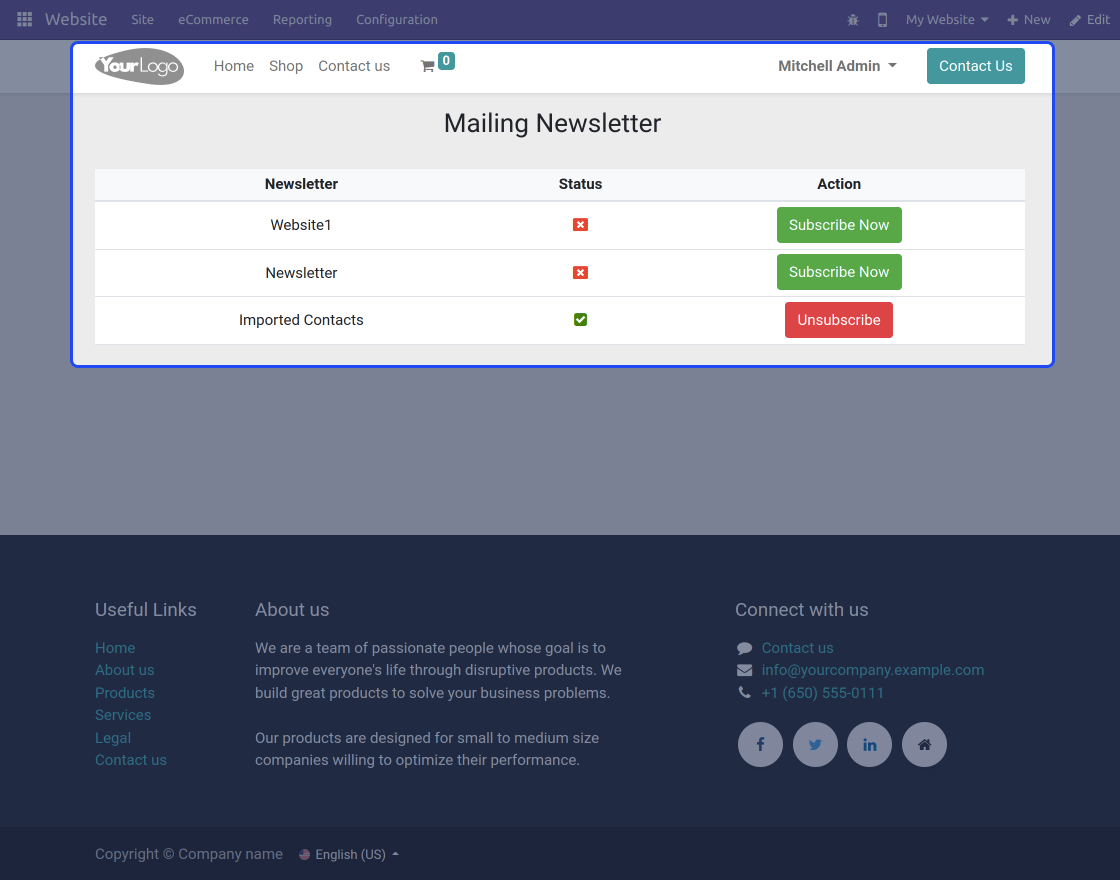Click footer Legal link
Viewport: 1120px width, 880px height.
(x=113, y=738)
